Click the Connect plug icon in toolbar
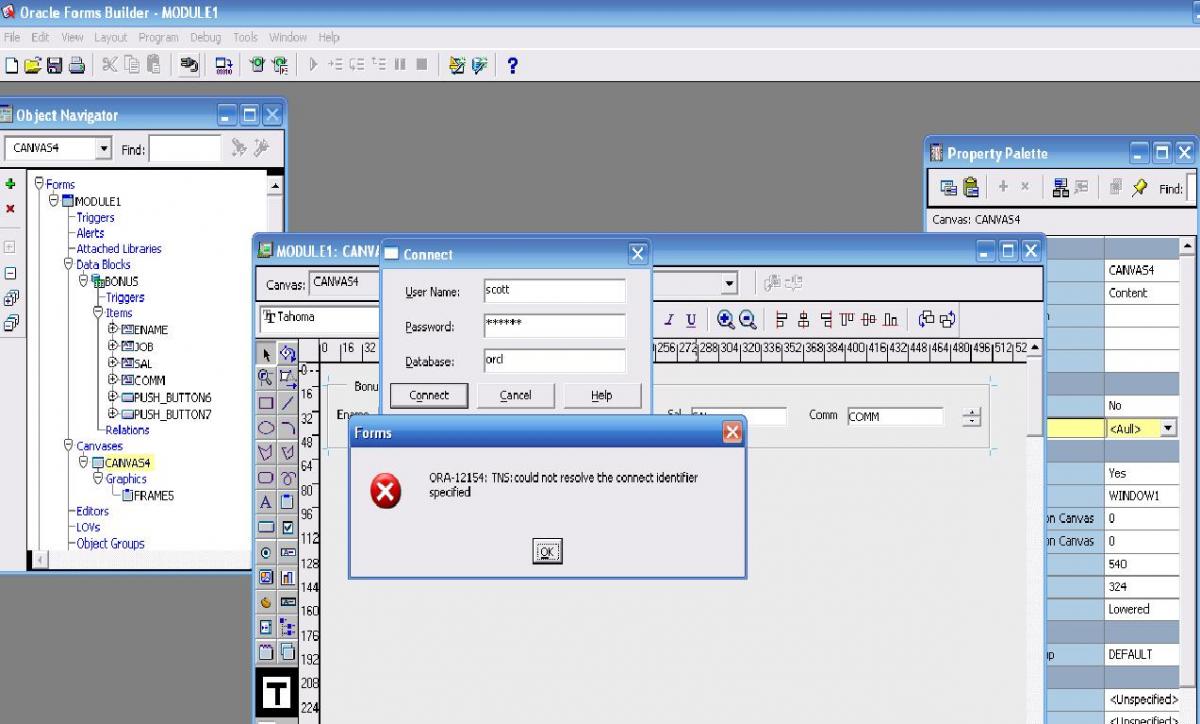Screen dimensions: 1200x724 click(x=188, y=65)
